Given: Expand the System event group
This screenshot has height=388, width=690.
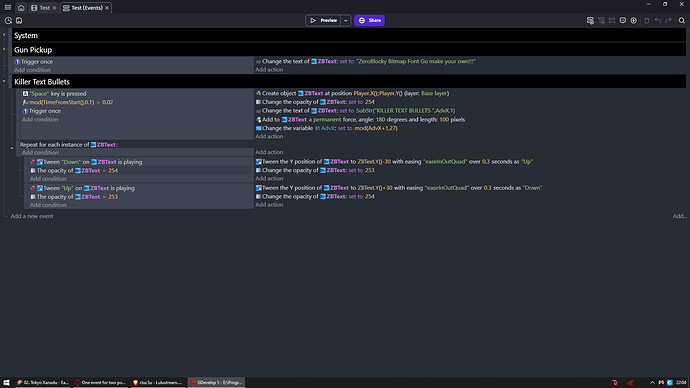Looking at the screenshot, I should pos(4,35).
